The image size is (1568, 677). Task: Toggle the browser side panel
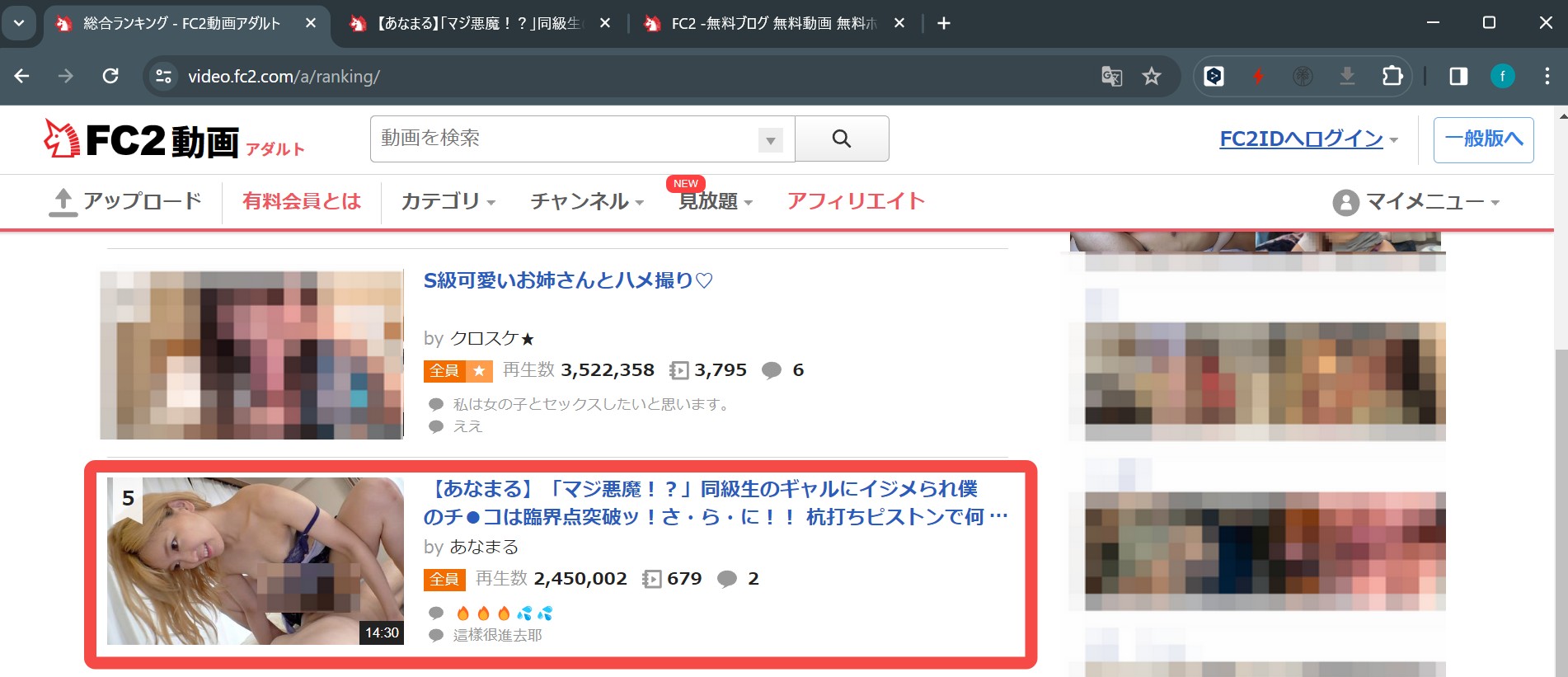click(1458, 77)
